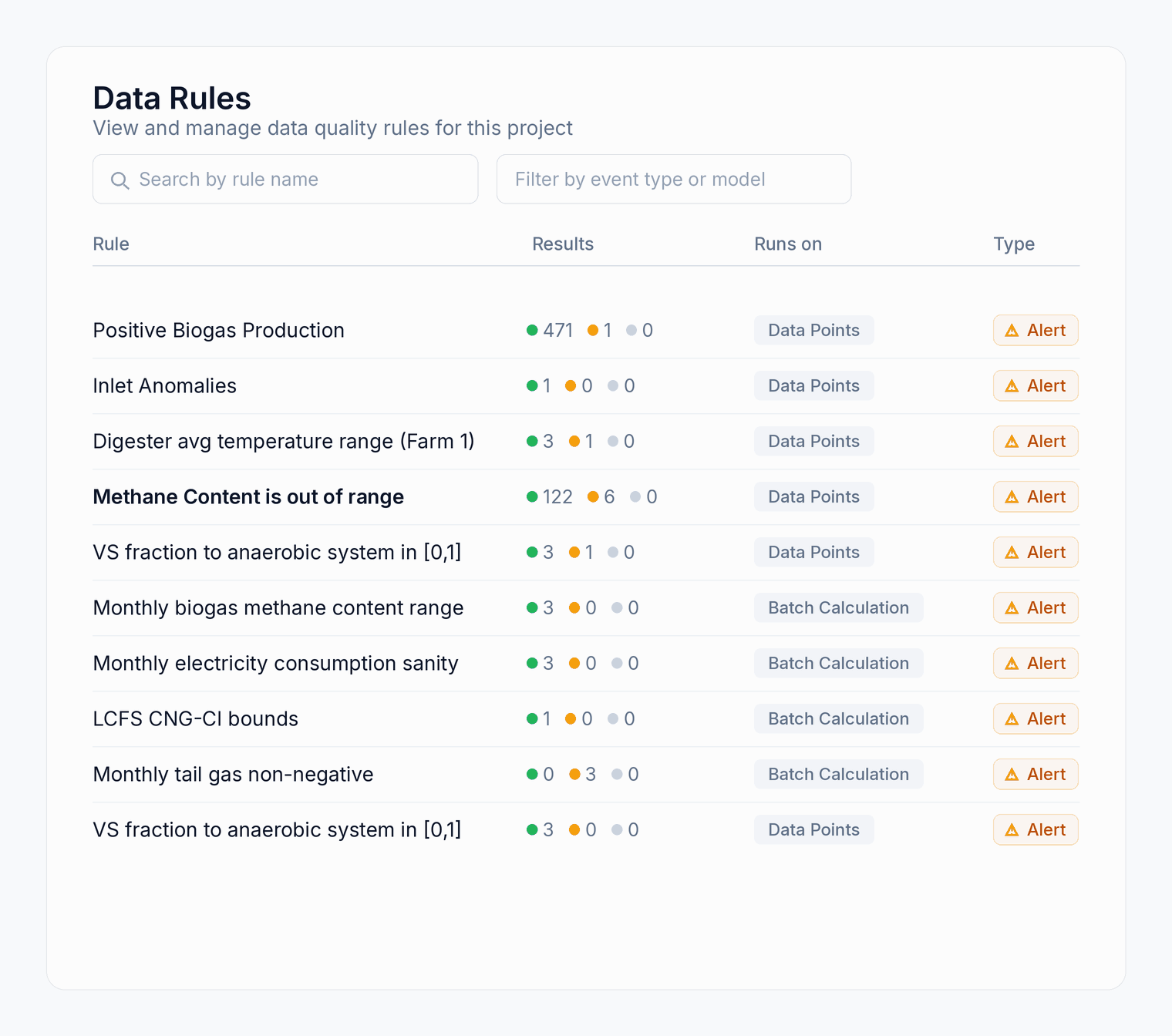
Task: Click Batch Calculation badge for Monthly electricity consumption
Action: click(839, 663)
